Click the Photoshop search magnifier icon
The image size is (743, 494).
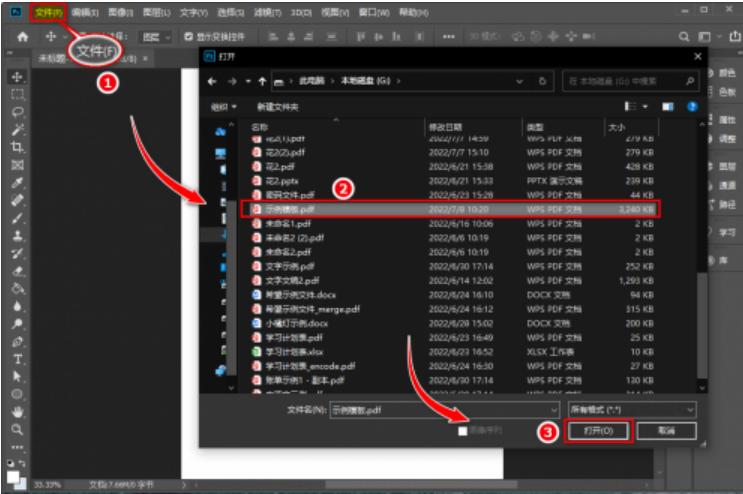(x=684, y=36)
